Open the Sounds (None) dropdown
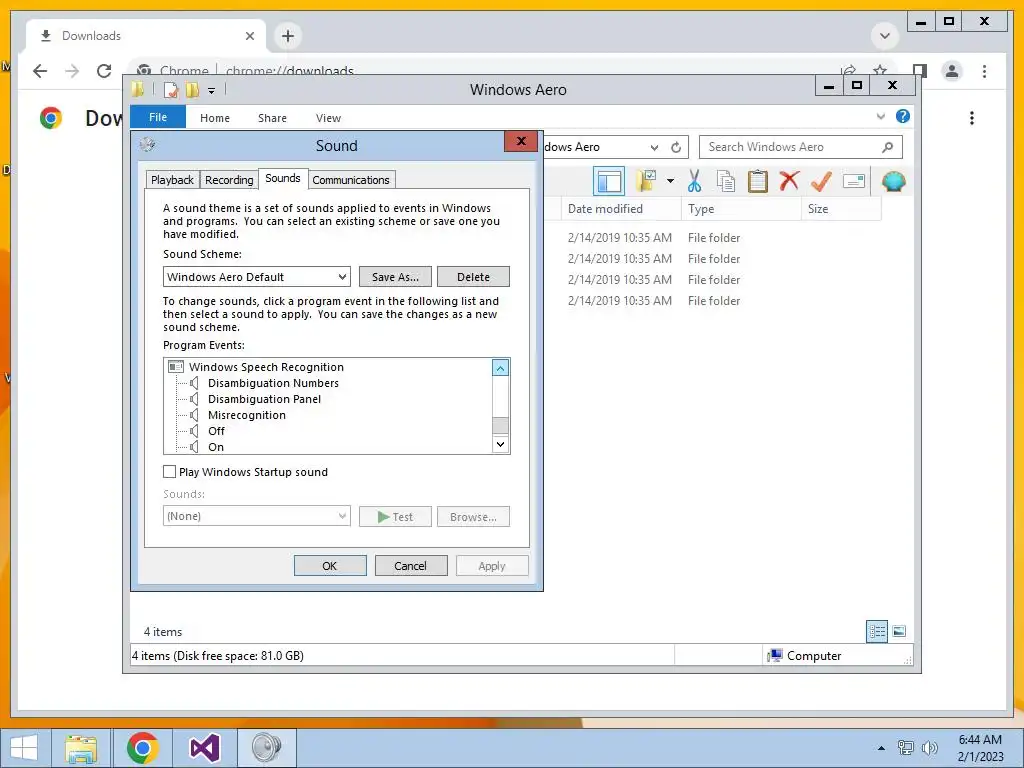The height and width of the screenshot is (768, 1024). tap(342, 516)
